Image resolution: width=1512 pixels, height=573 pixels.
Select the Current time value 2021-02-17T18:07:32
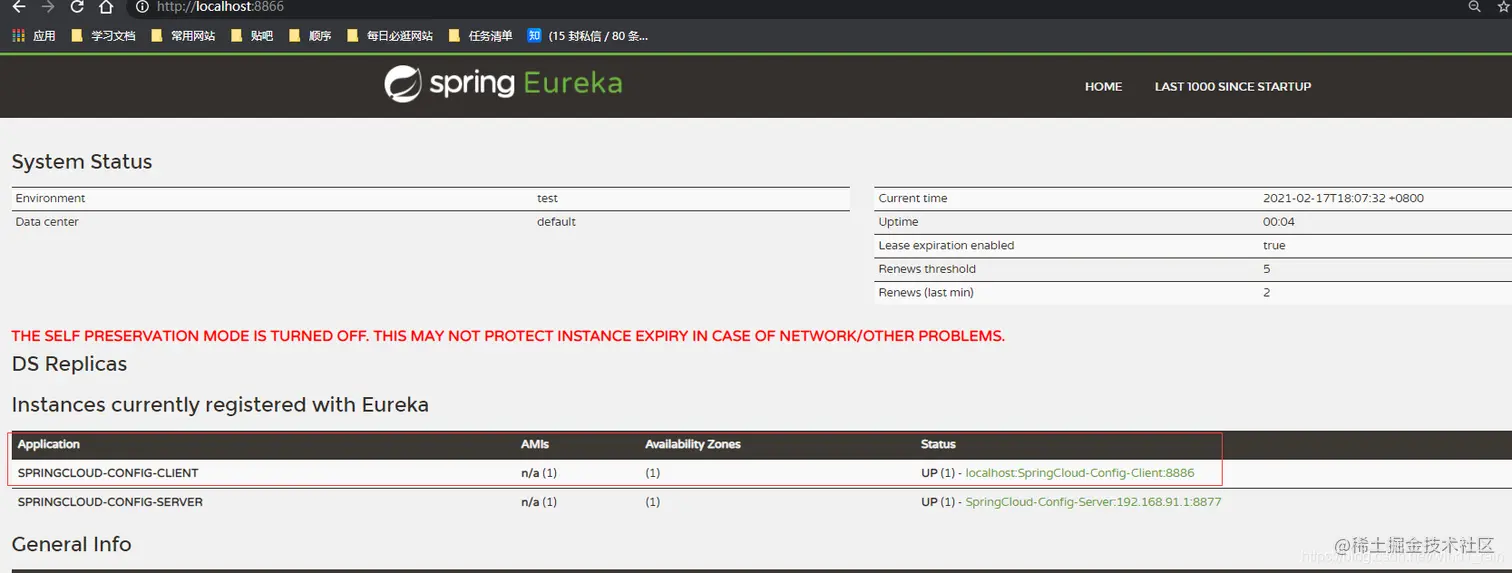click(x=1343, y=198)
